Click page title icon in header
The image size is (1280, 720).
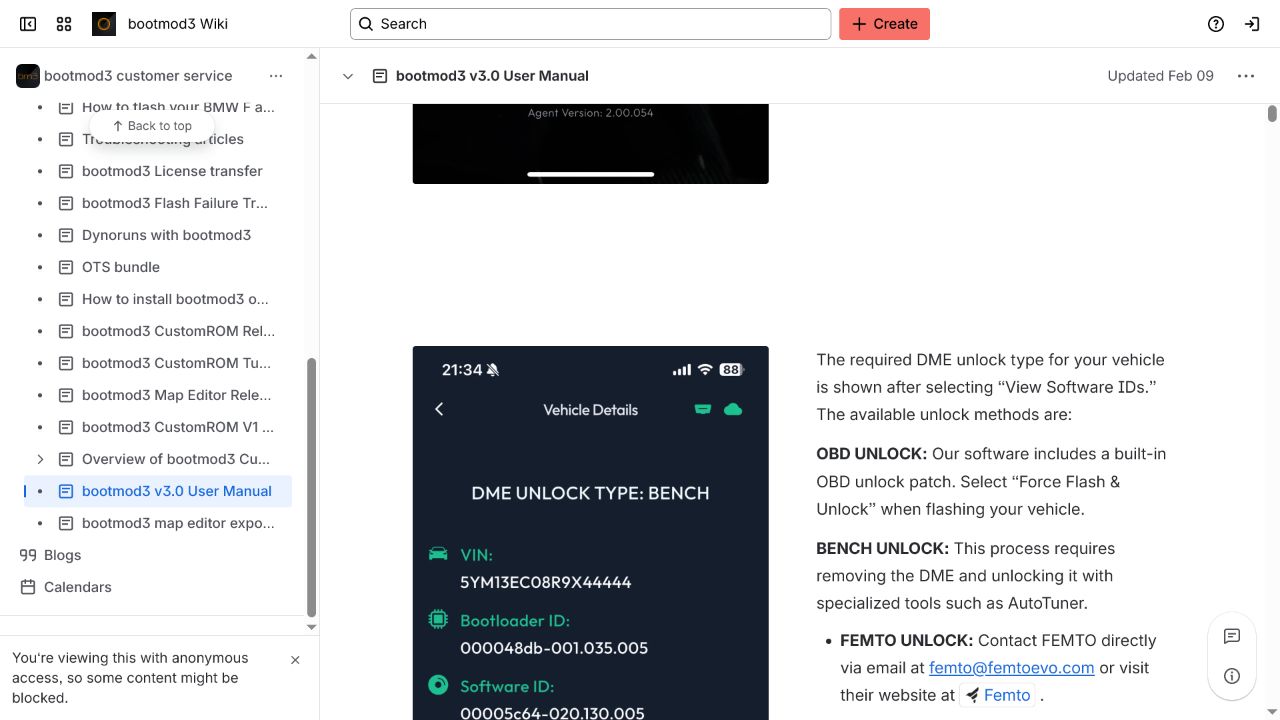[380, 76]
